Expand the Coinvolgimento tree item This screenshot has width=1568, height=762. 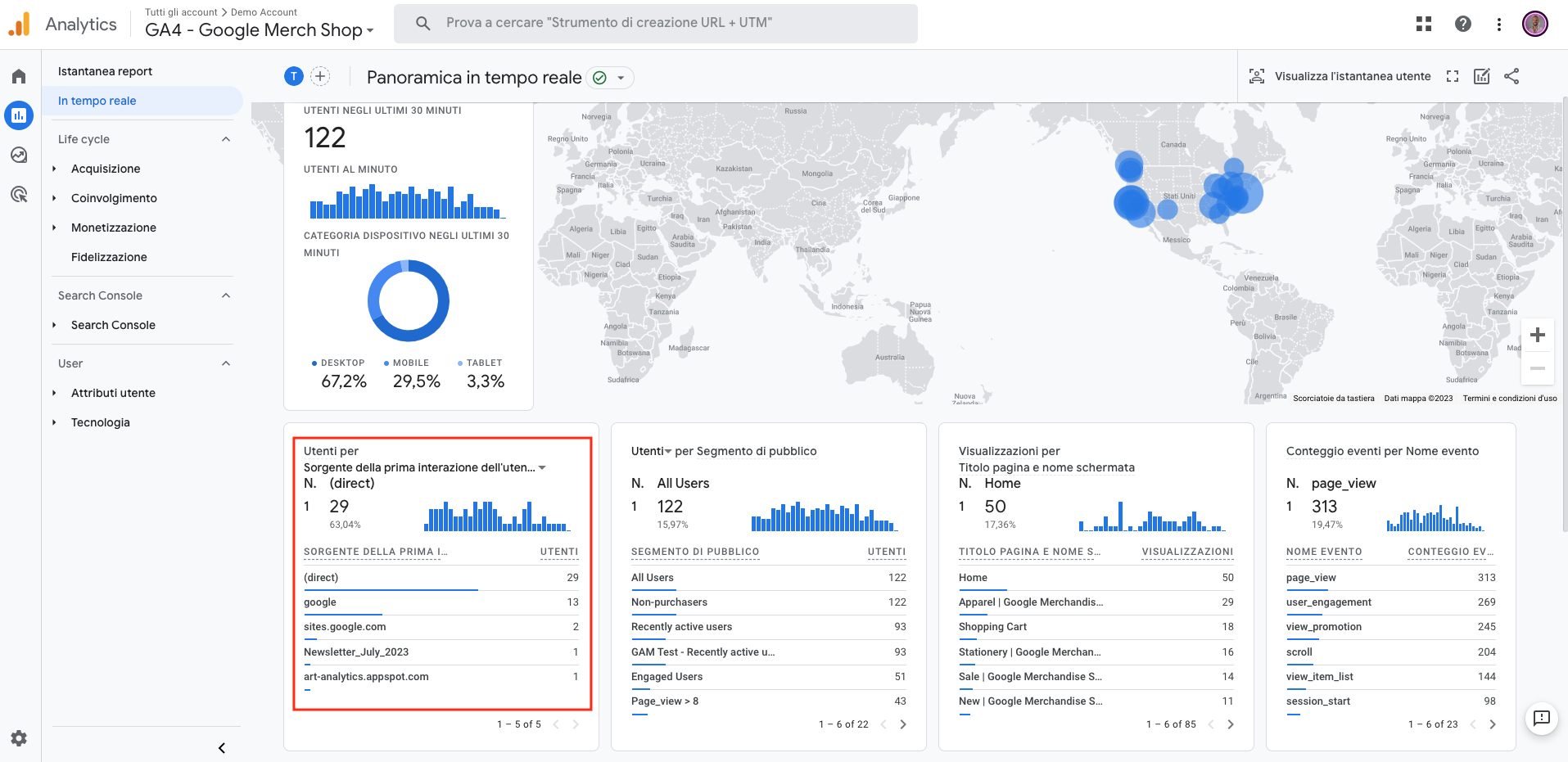click(x=55, y=198)
